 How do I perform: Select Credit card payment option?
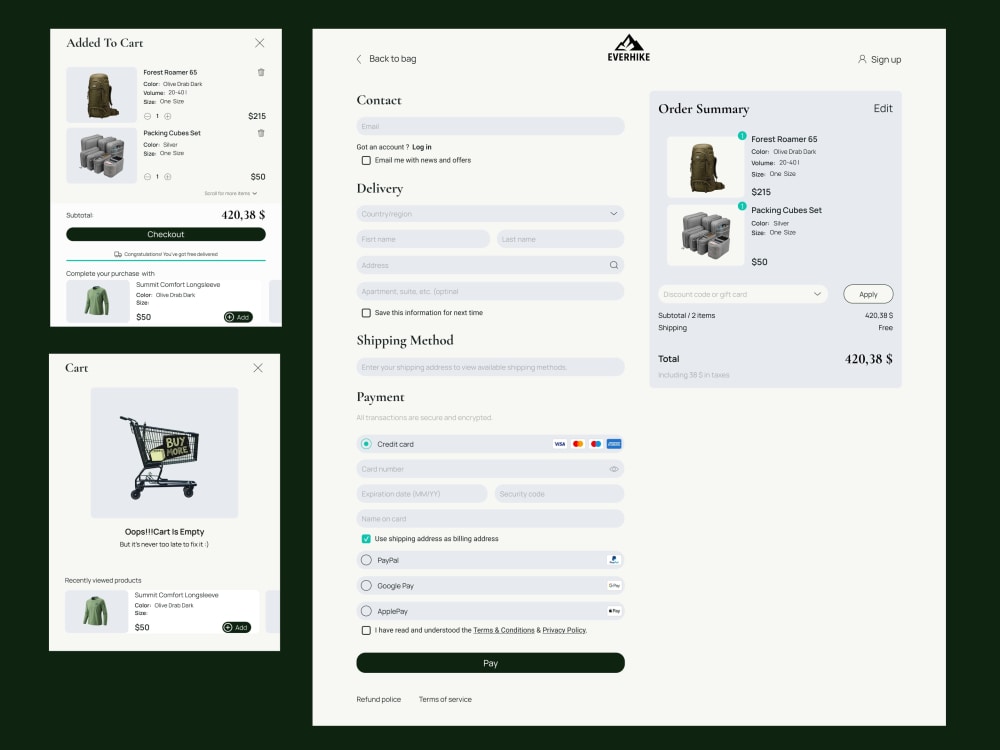(x=366, y=444)
